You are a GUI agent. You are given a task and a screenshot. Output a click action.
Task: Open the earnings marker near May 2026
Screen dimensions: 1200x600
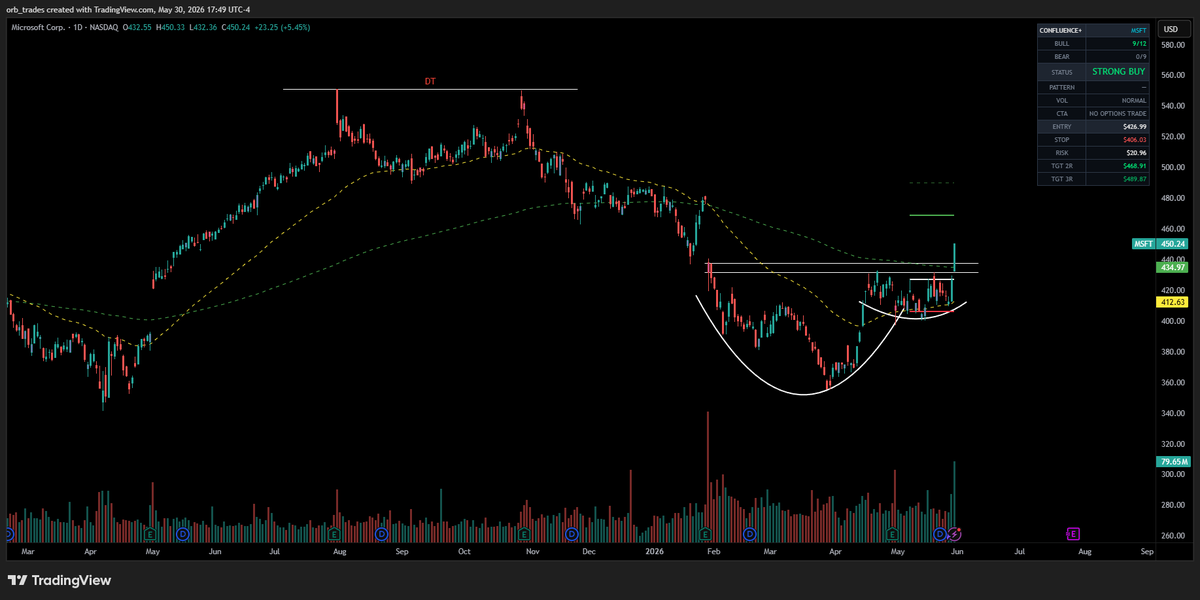tap(892, 533)
